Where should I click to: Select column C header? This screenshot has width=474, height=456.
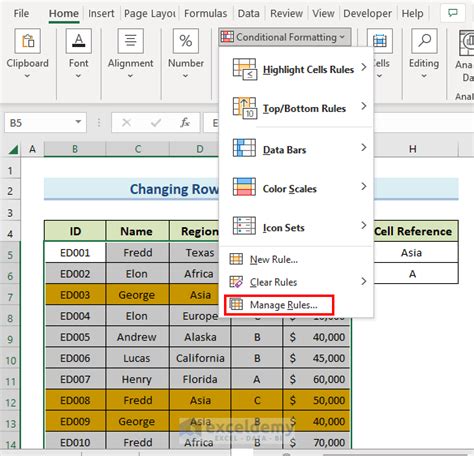tap(138, 149)
